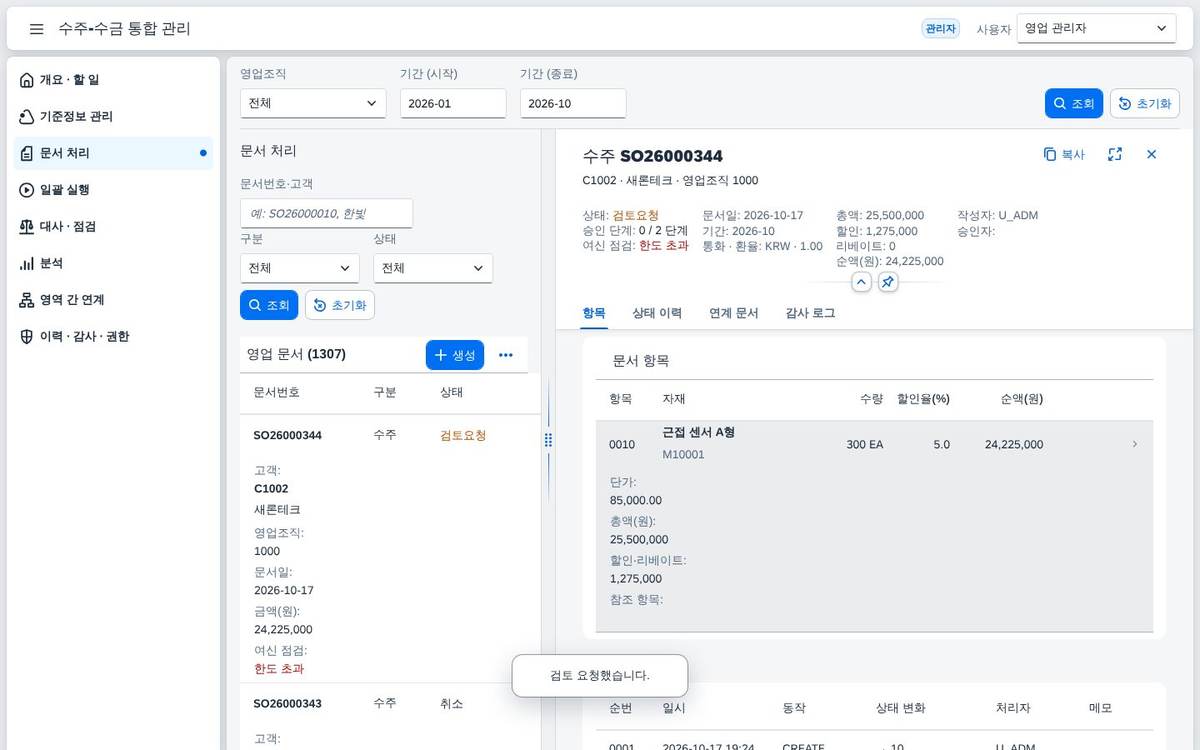Click 조회 in the 문서 처리 panel
Image resolution: width=1200 pixels, height=750 pixels.
pyautogui.click(x=269, y=305)
